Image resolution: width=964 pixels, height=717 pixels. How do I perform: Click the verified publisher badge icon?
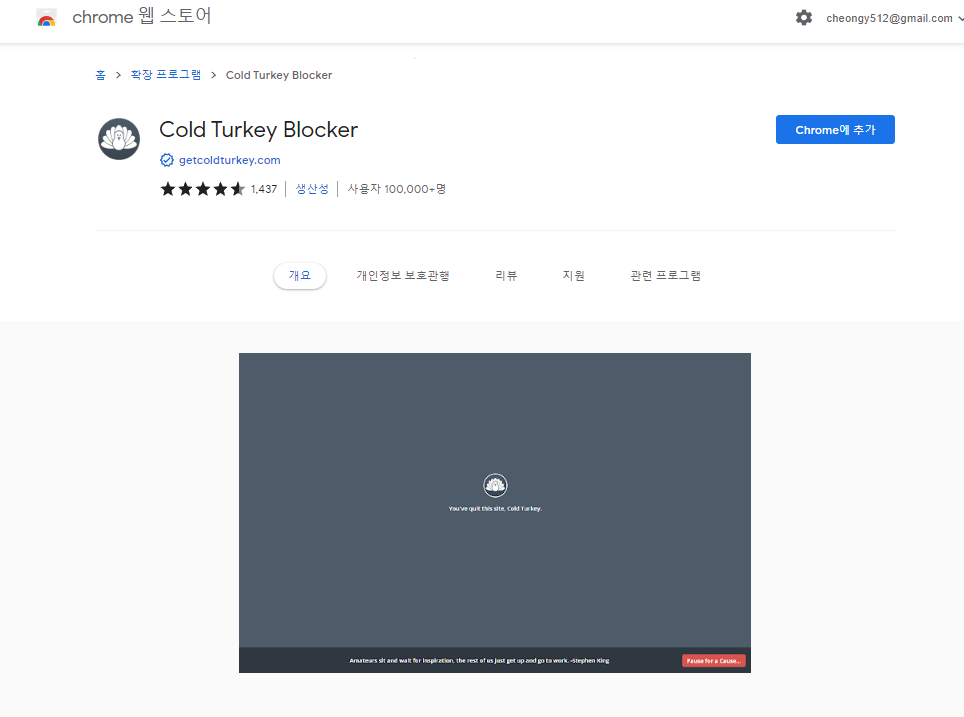point(167,160)
